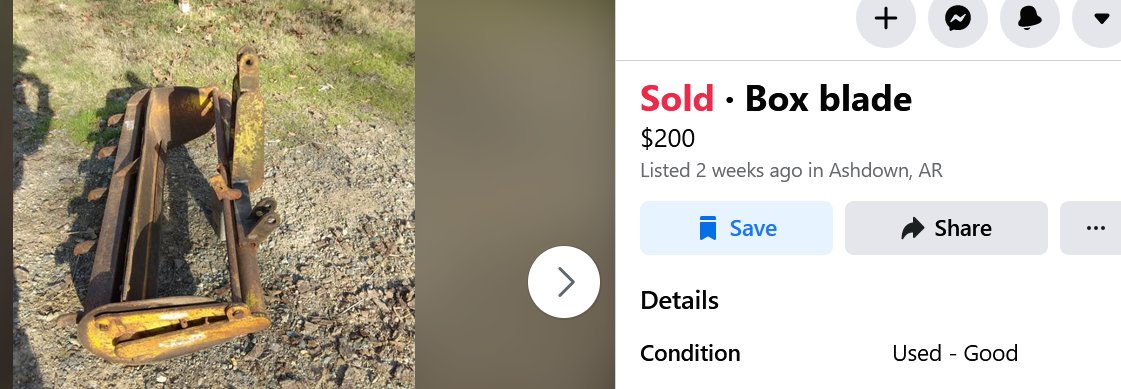Save this Box blade listing
This screenshot has width=1121, height=389.
[x=736, y=228]
